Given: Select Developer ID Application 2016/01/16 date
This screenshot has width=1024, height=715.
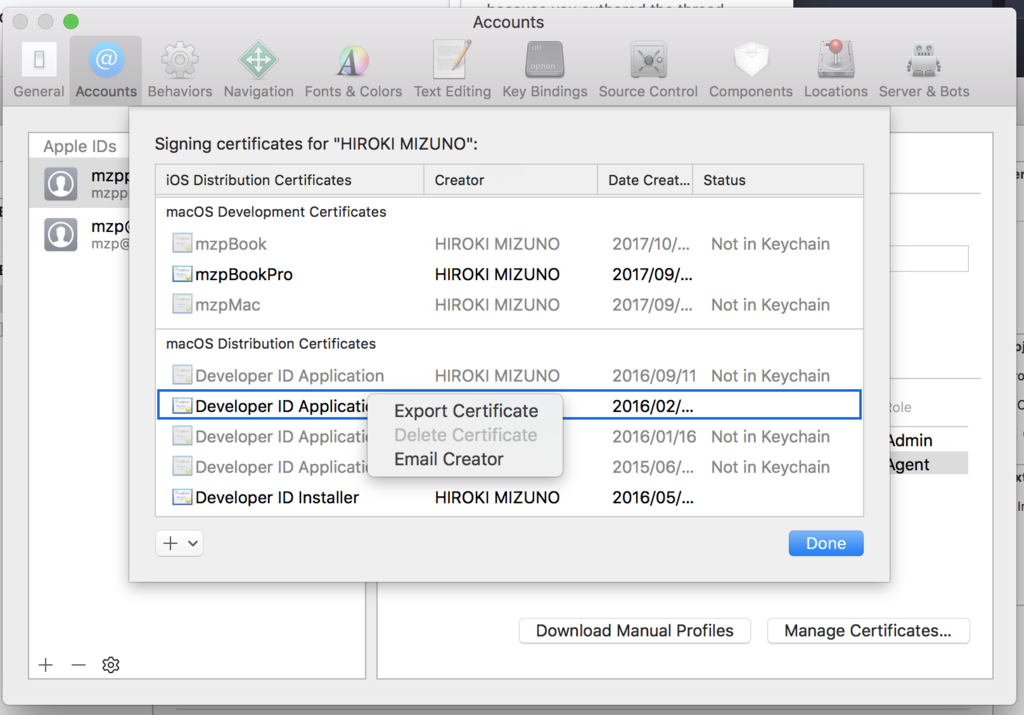Looking at the screenshot, I should click(654, 437).
